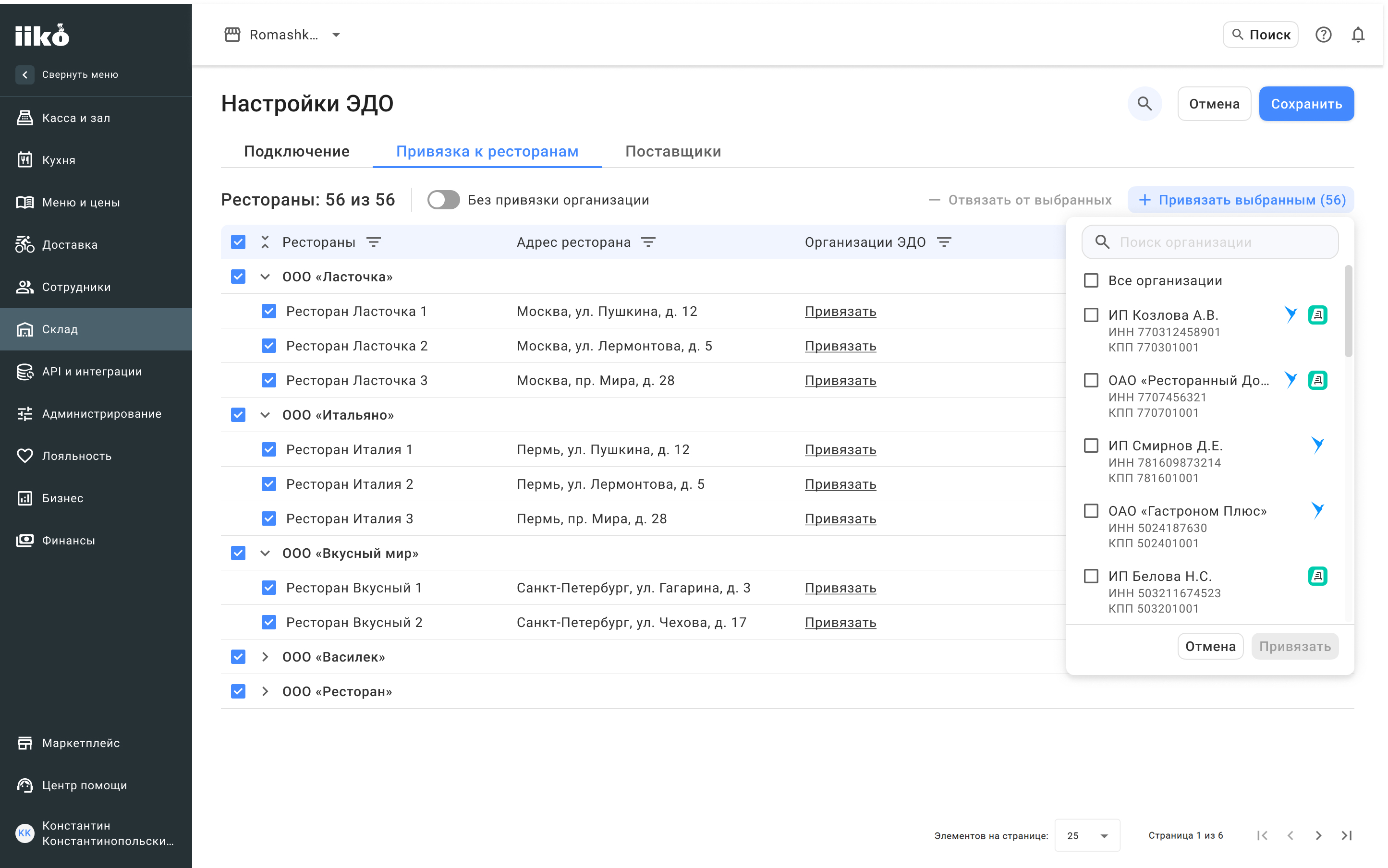The image size is (1388, 868).
Task: Check the Все организации checkbox
Action: tap(1090, 280)
